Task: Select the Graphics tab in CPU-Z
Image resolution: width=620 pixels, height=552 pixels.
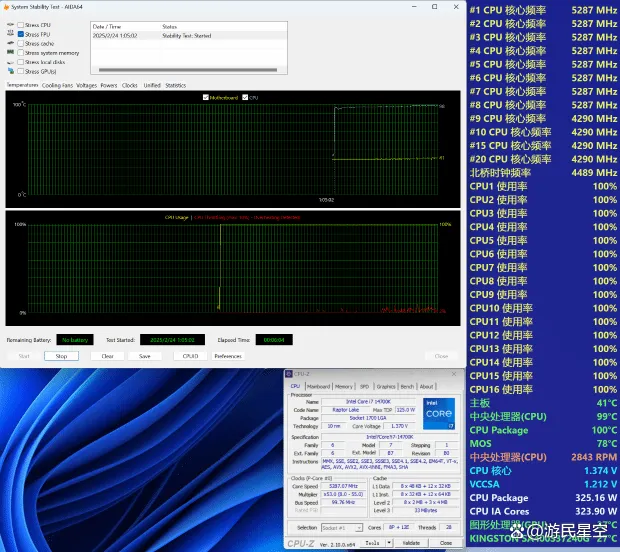Action: pyautogui.click(x=386, y=387)
